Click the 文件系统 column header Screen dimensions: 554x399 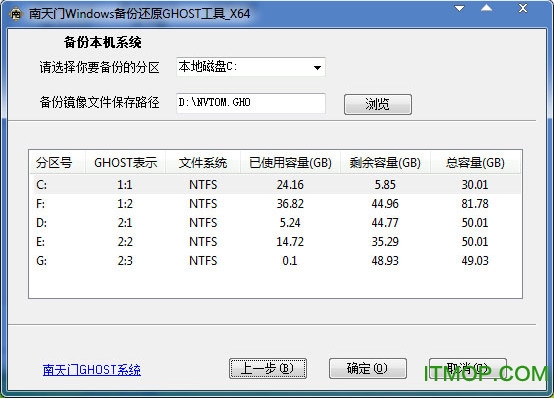click(203, 163)
